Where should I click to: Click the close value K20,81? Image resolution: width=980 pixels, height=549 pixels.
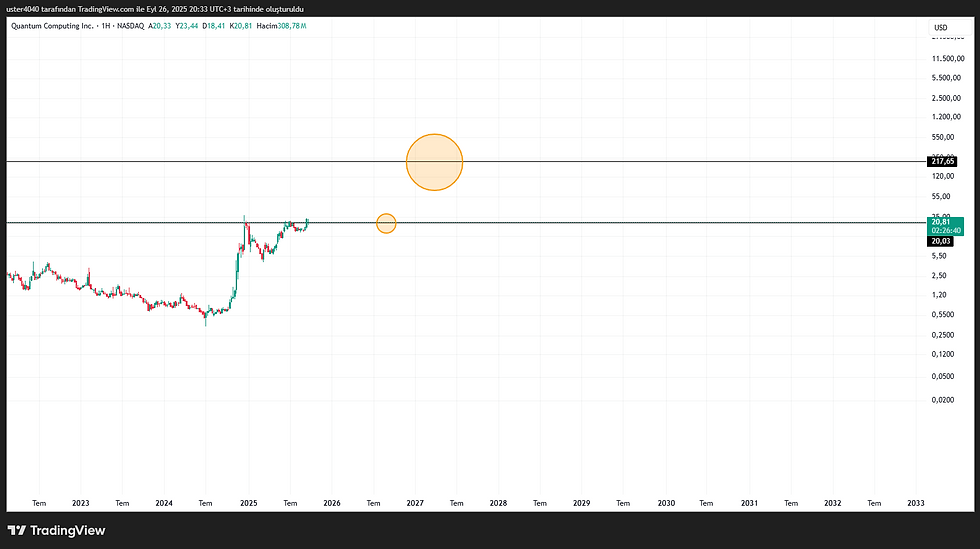(x=241, y=26)
